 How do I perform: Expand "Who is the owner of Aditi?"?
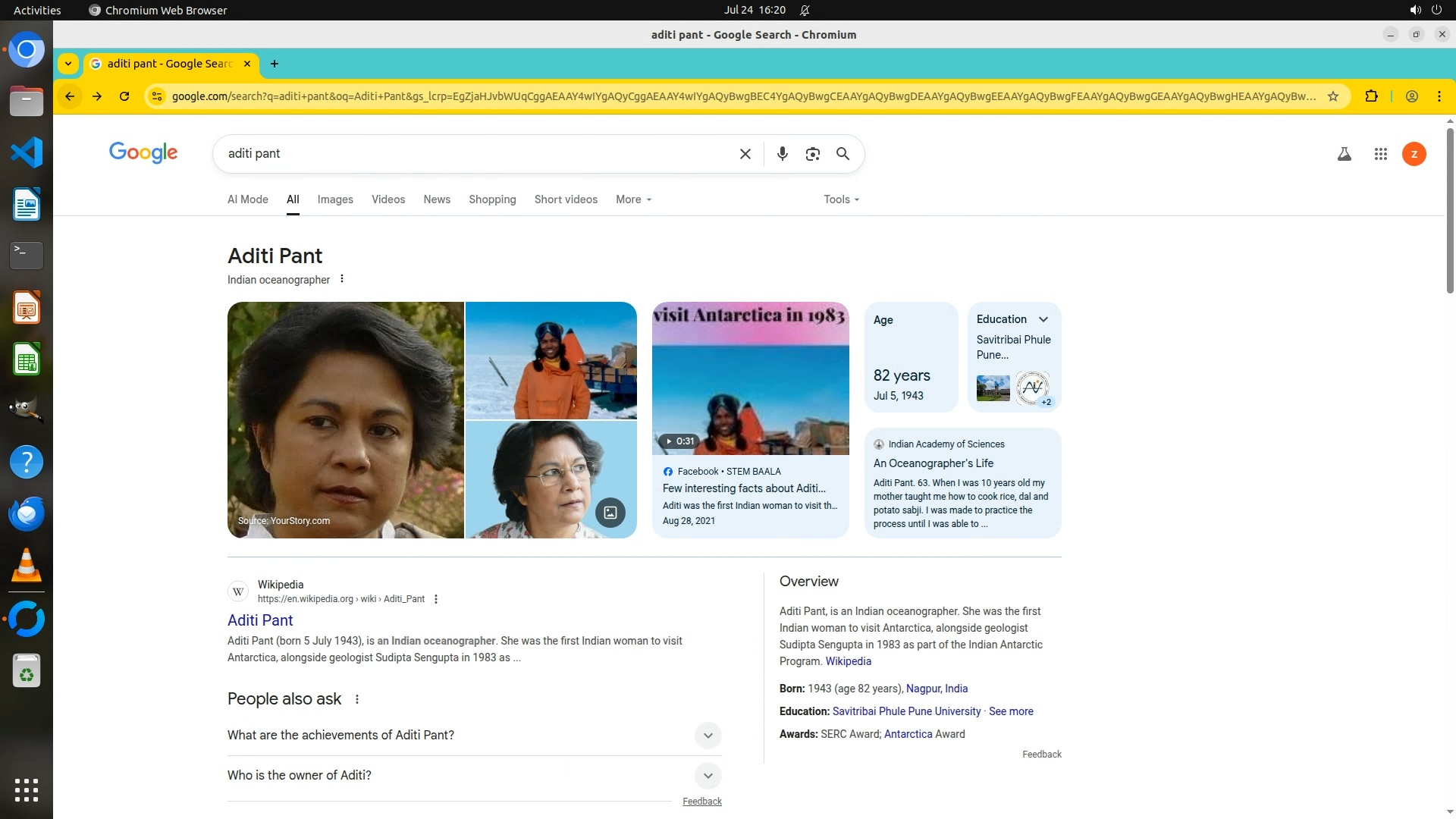708,775
